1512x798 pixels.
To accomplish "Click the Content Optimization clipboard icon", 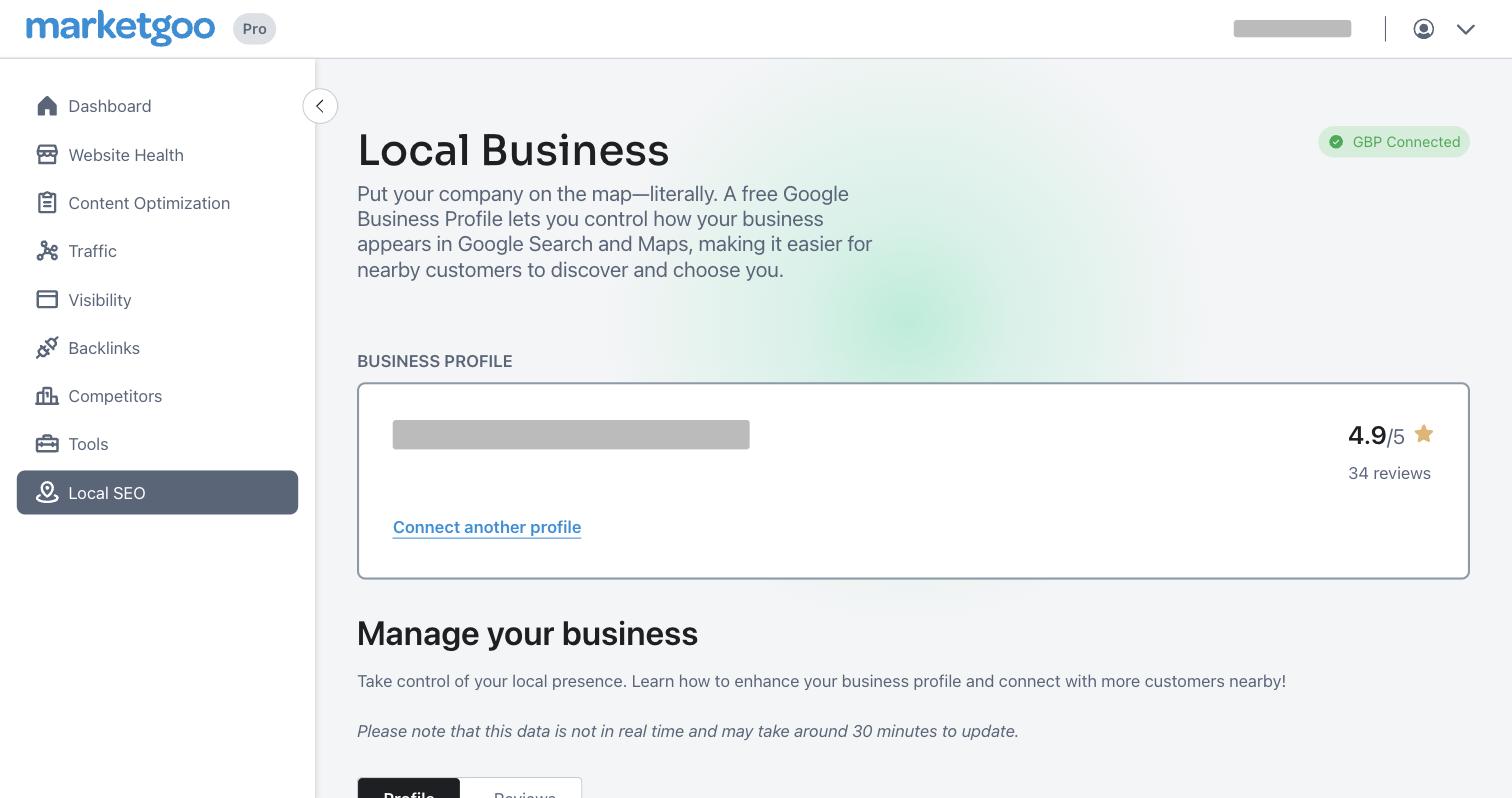I will [47, 203].
